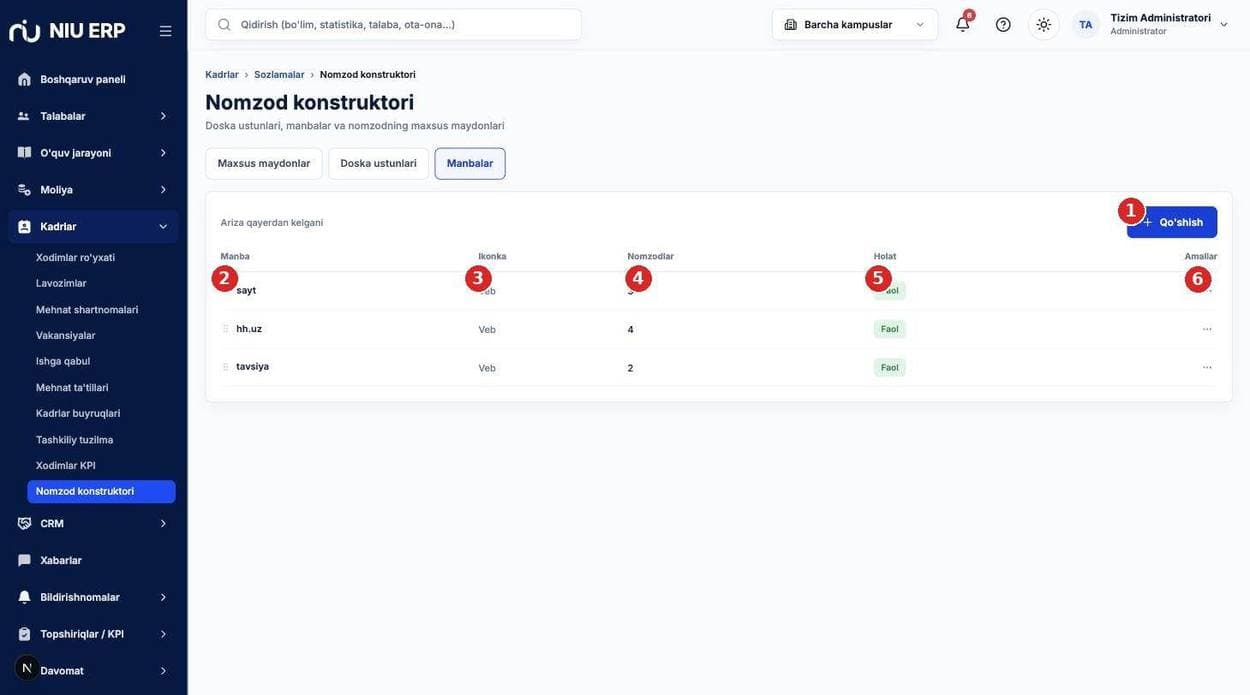Expand the Davomat section chevron
Image resolution: width=1250 pixels, height=695 pixels.
pyautogui.click(x=164, y=671)
